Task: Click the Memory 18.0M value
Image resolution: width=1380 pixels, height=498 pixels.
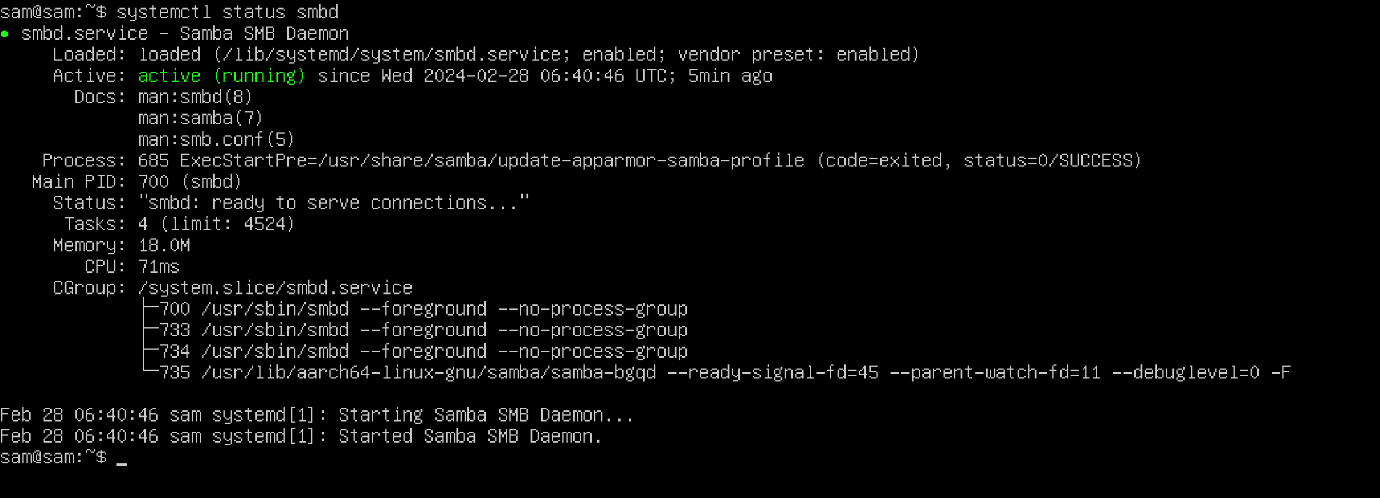Action: (164, 245)
